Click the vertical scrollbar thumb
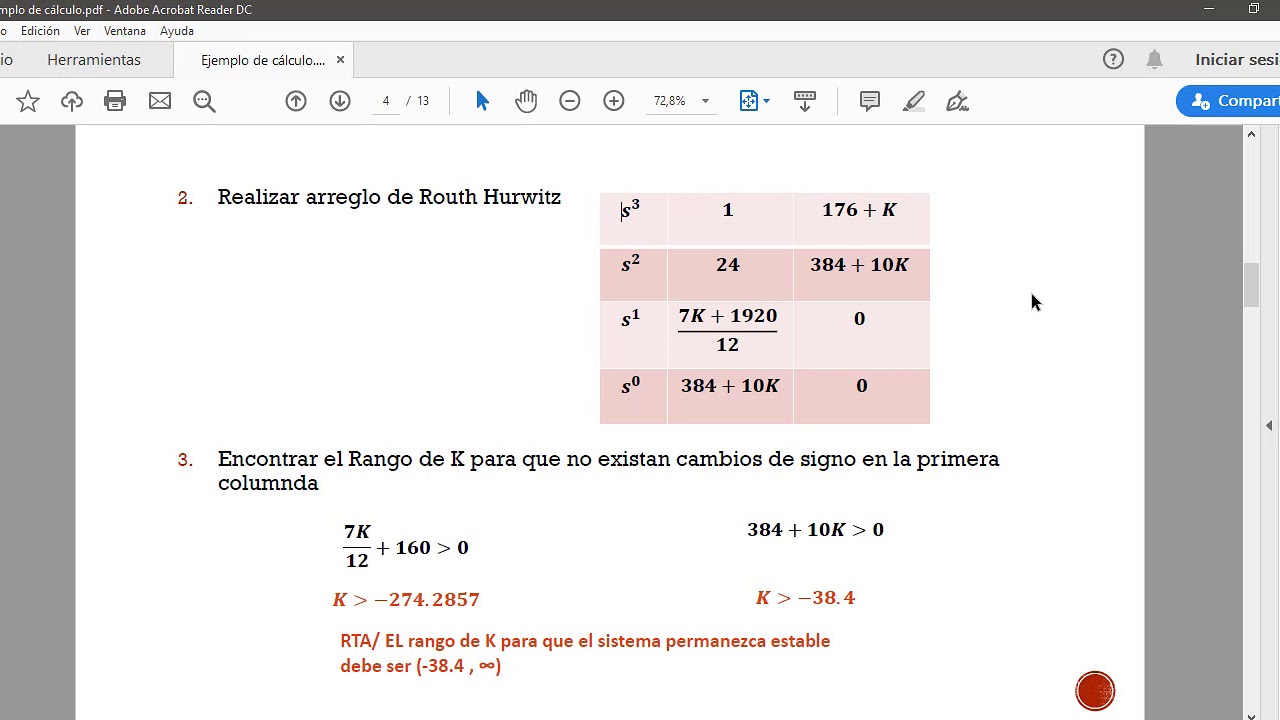Viewport: 1280px width, 720px height. coord(1251,285)
